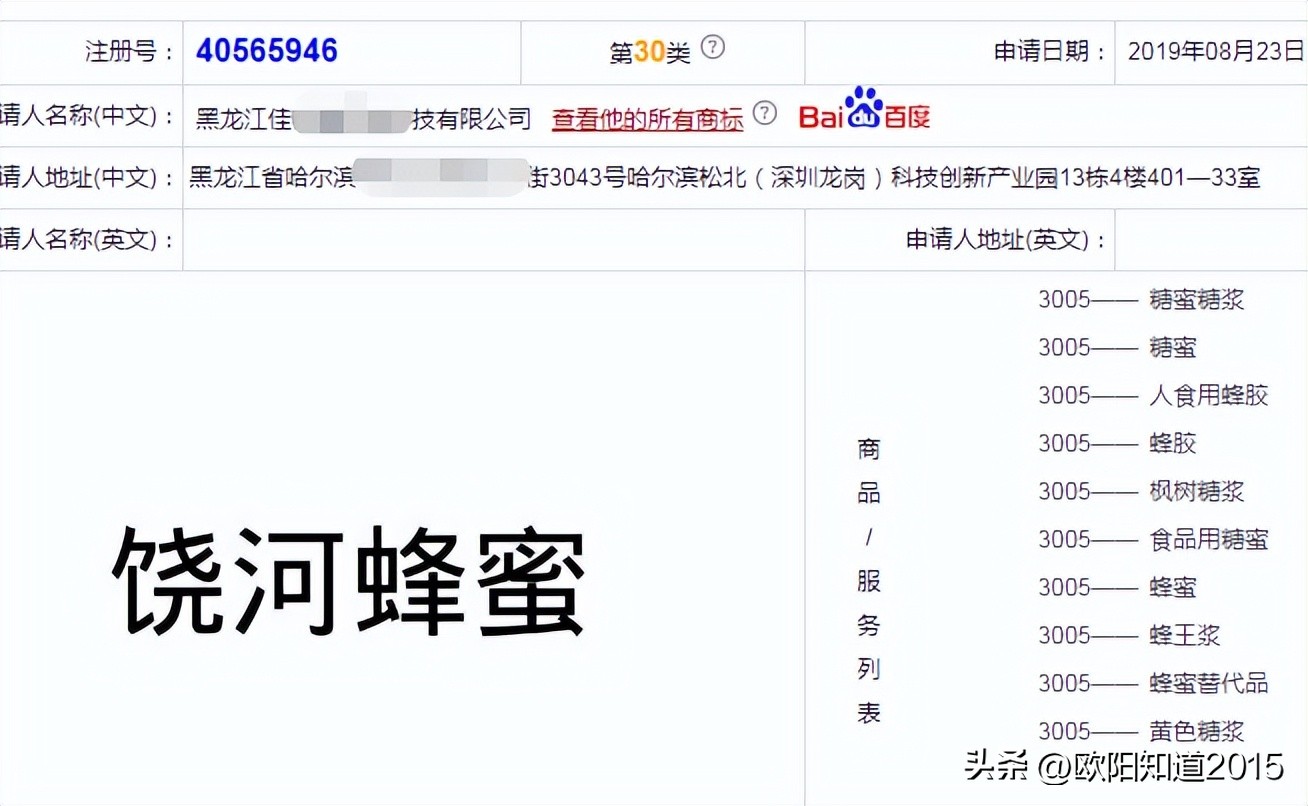
Task: Click the vertical 商品/服务列表 label
Action: tap(867, 581)
